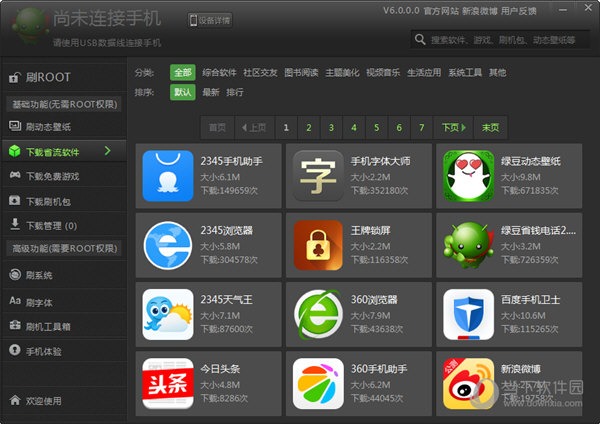
Task: Click the 2345天气王 app title
Action: point(227,300)
